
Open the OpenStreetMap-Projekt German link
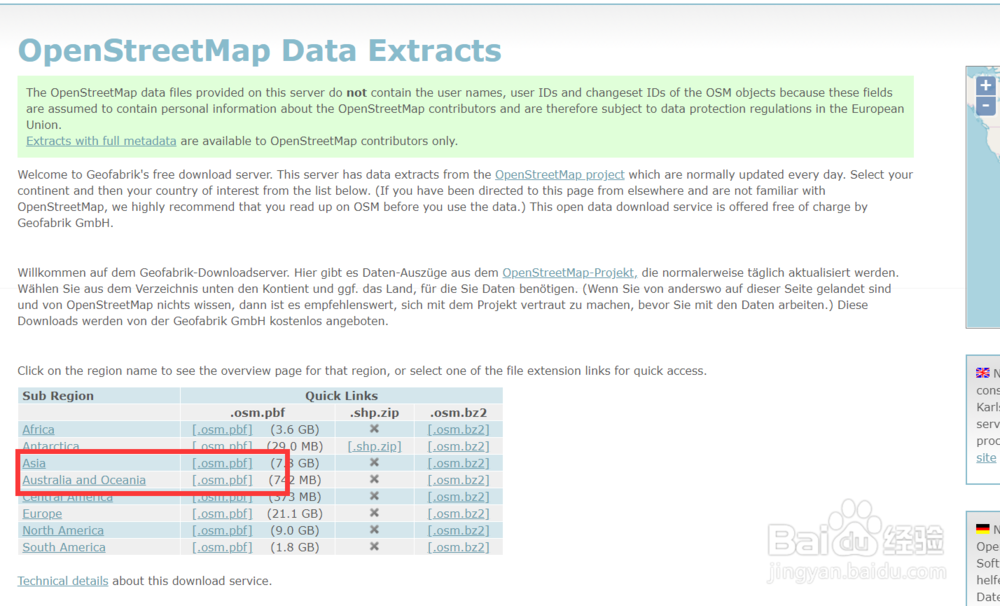(570, 272)
